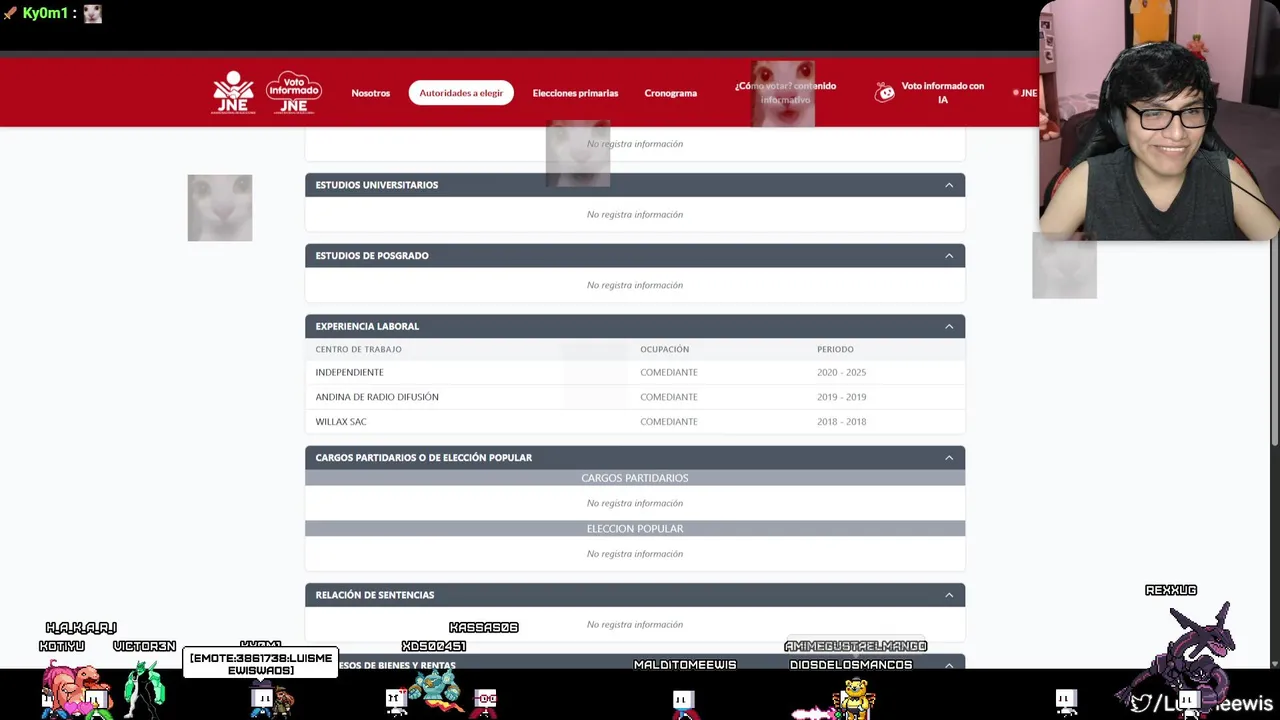Click the WILLAX SAC row
Viewport: 1280px width, 720px height.
[x=635, y=422]
